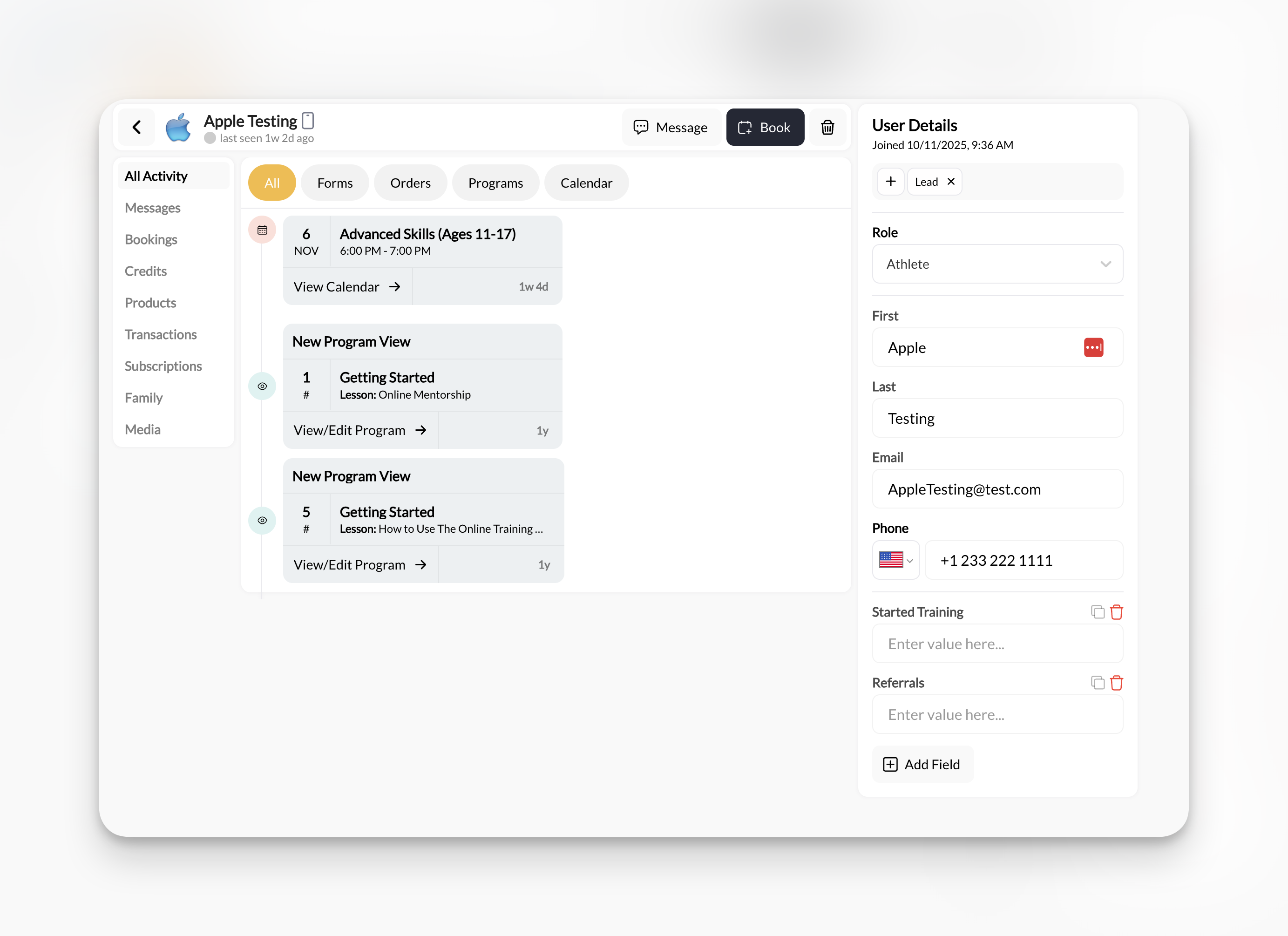Select Credits in the left sidebar
Viewport: 1288px width, 936px height.
tap(145, 271)
